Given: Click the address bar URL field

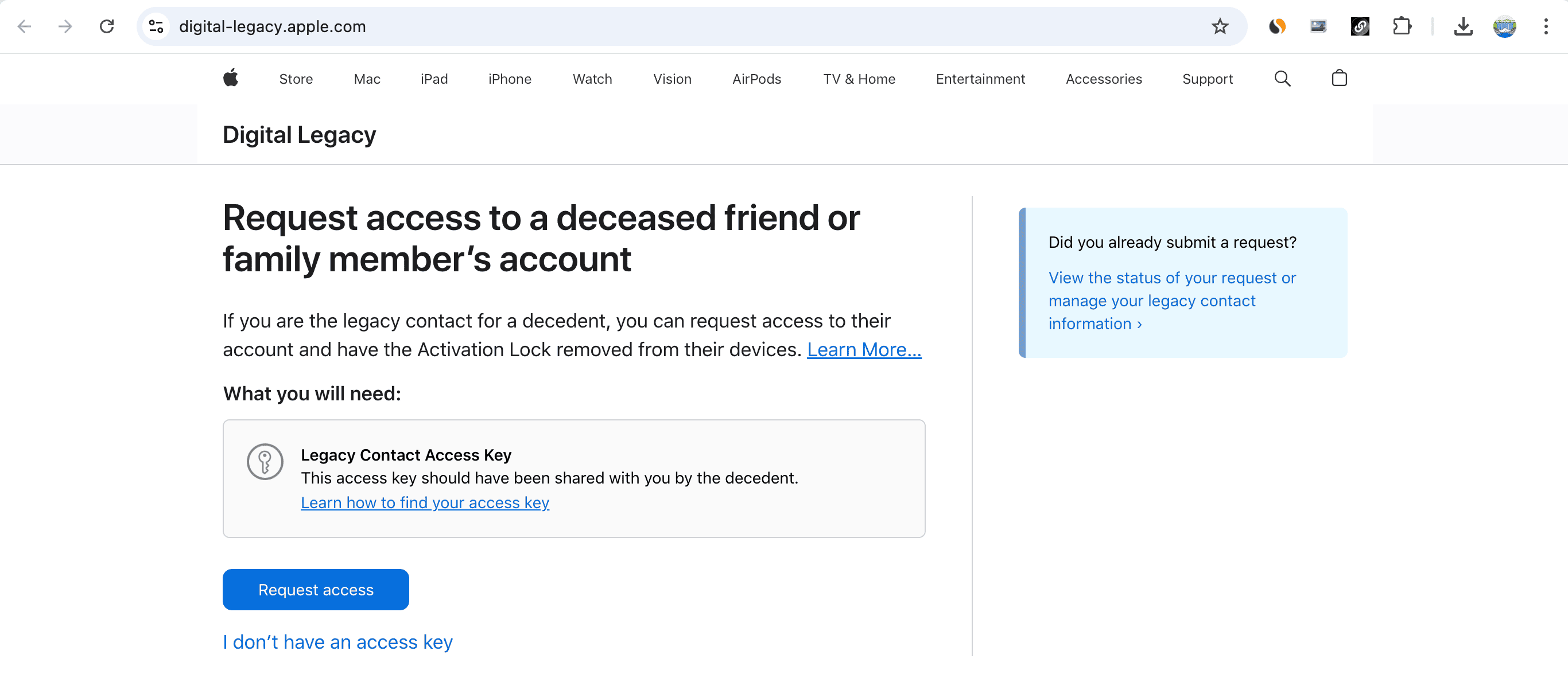Looking at the screenshot, I should pyautogui.click(x=670, y=26).
